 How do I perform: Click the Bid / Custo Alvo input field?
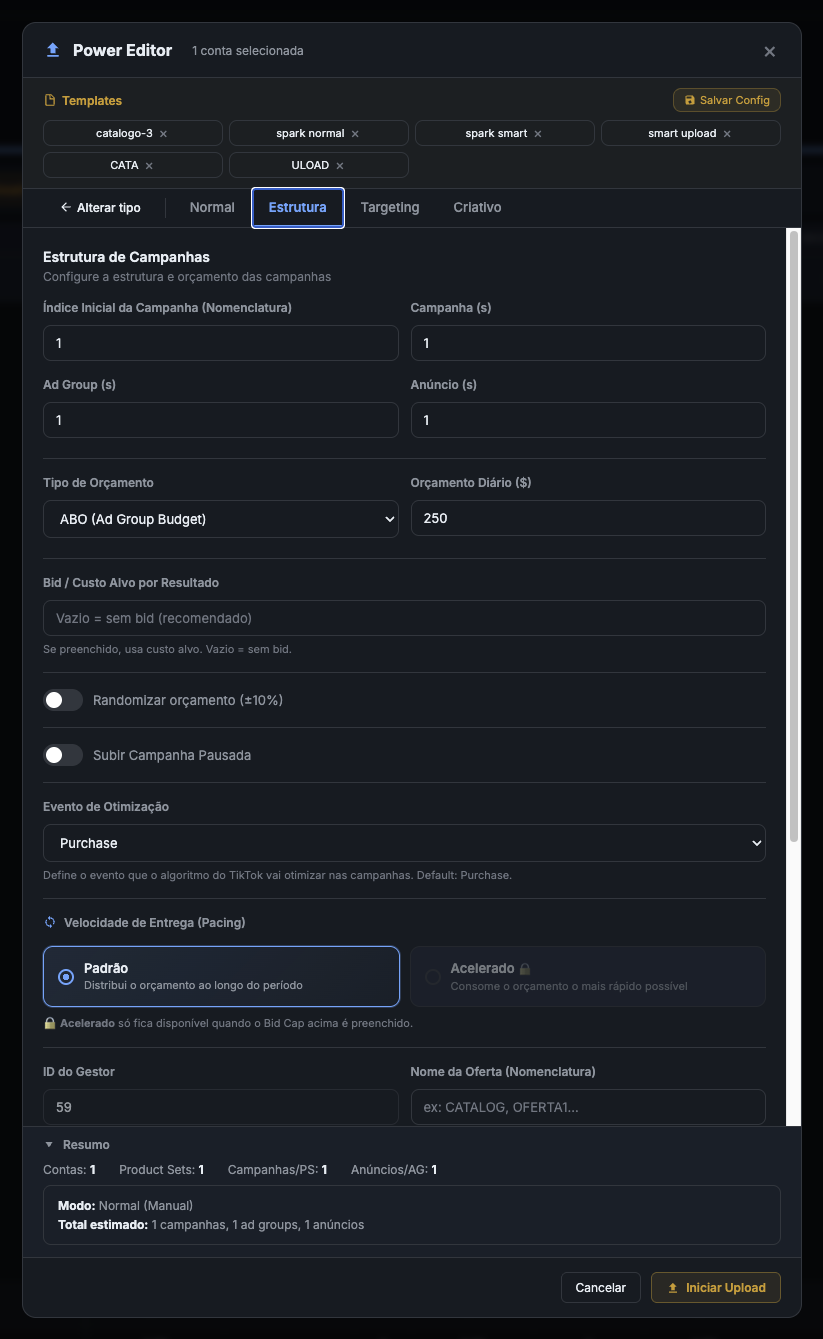click(x=404, y=618)
